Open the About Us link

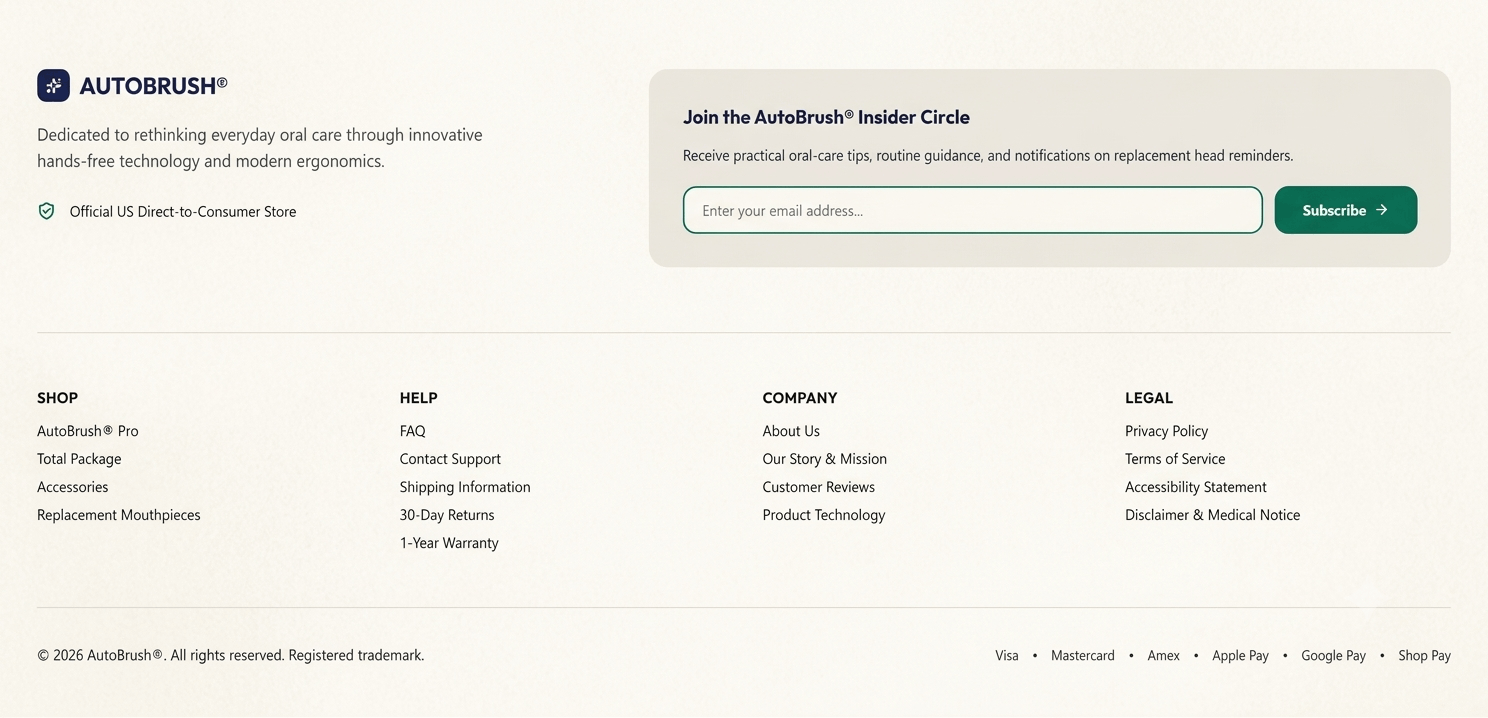click(791, 431)
